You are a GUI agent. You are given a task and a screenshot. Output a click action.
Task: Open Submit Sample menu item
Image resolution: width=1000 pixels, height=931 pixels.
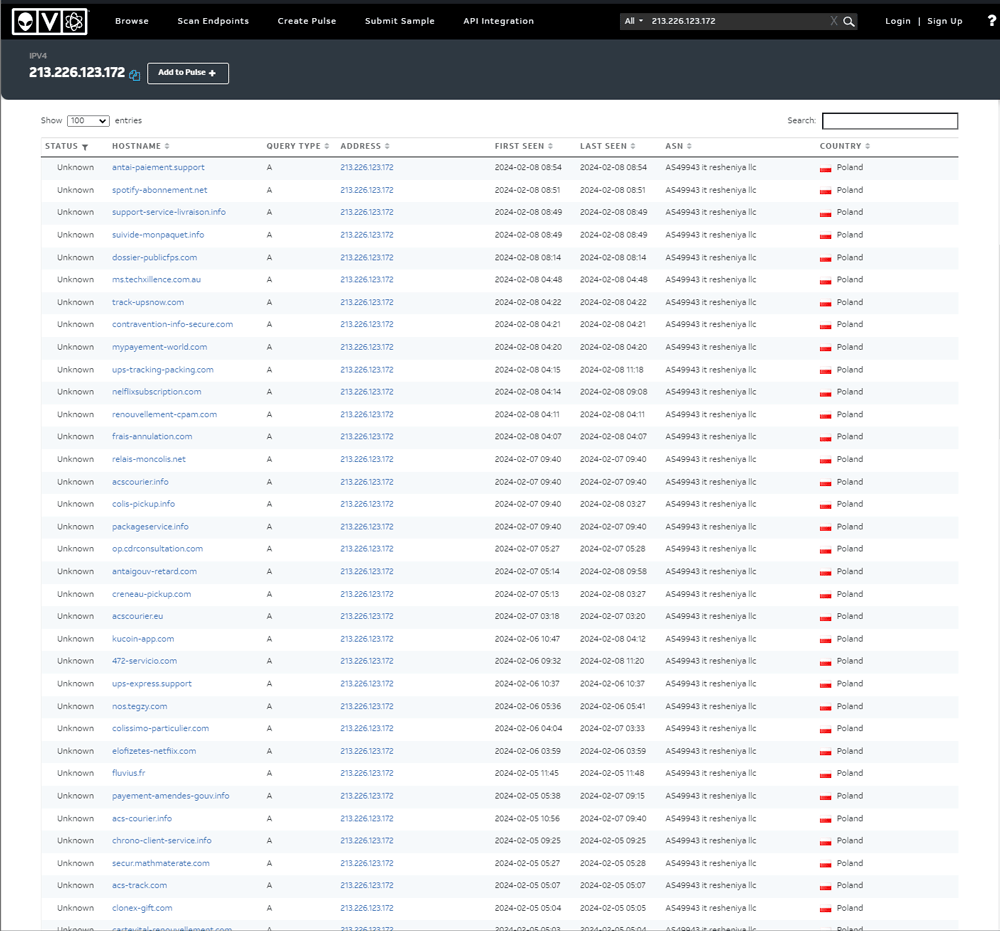[x=400, y=21]
